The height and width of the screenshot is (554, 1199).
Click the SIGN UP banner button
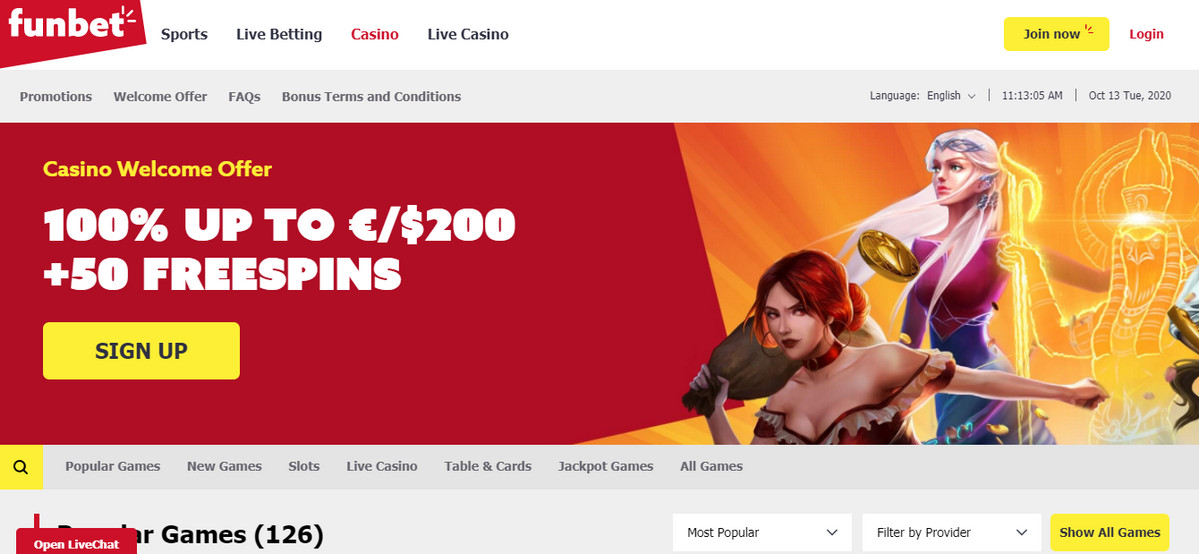pyautogui.click(x=141, y=350)
